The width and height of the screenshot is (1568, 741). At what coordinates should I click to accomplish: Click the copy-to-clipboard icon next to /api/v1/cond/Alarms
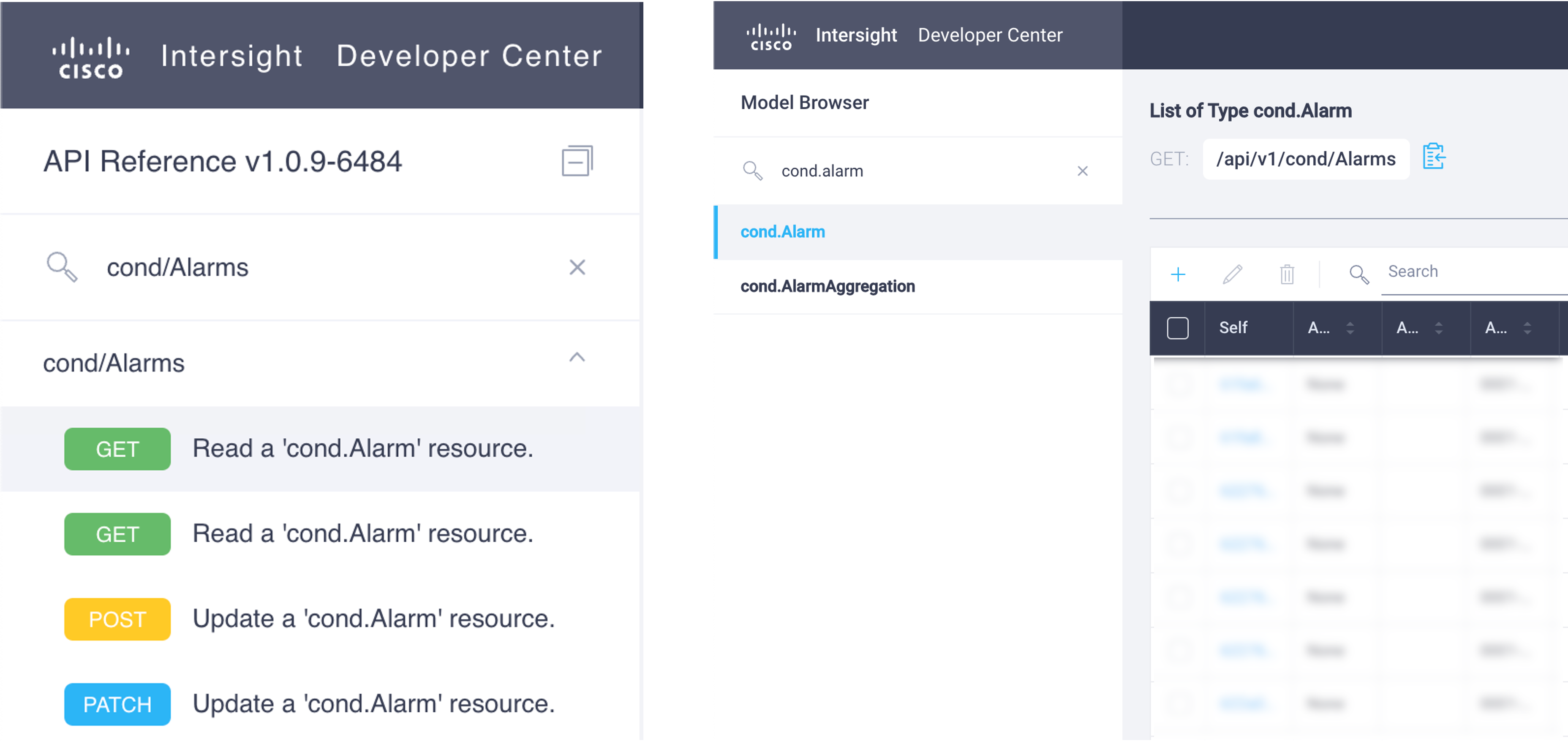1434,157
